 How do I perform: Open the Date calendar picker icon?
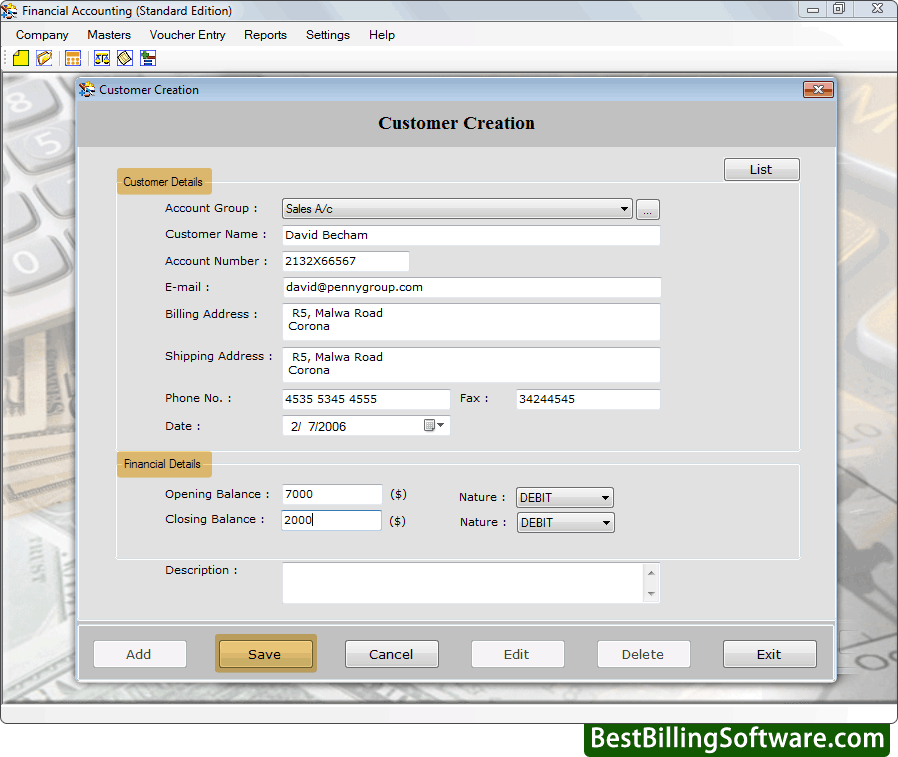click(434, 425)
